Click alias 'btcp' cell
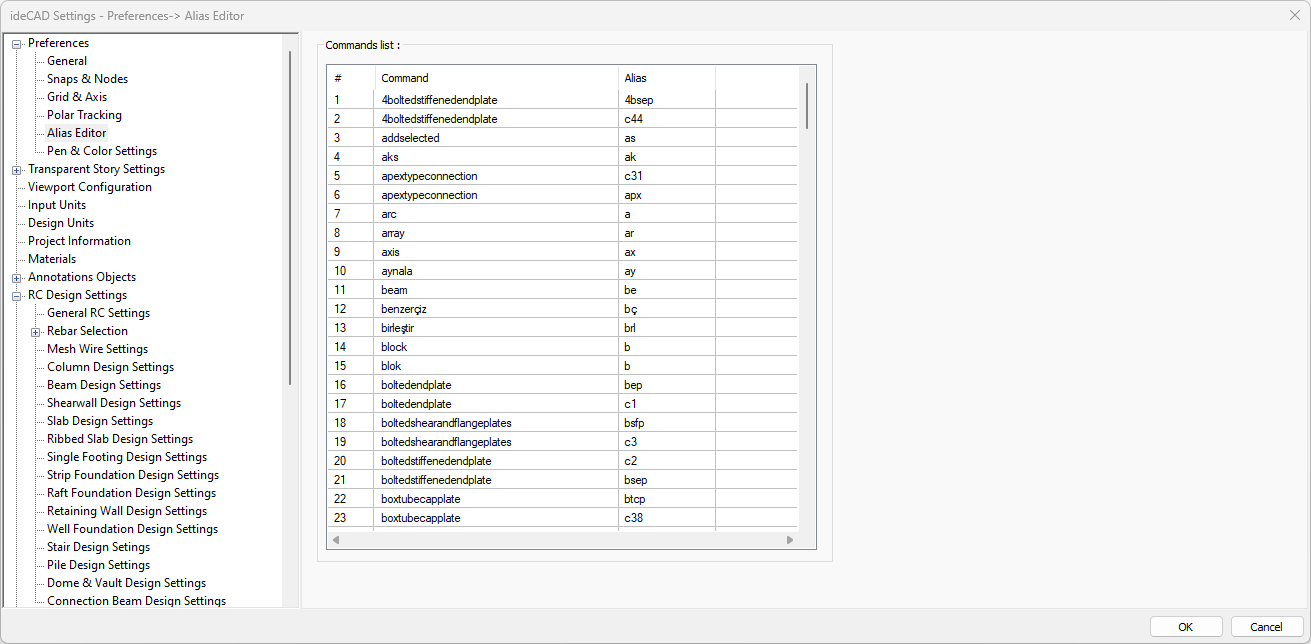The height and width of the screenshot is (644, 1311). pyautogui.click(x=667, y=499)
